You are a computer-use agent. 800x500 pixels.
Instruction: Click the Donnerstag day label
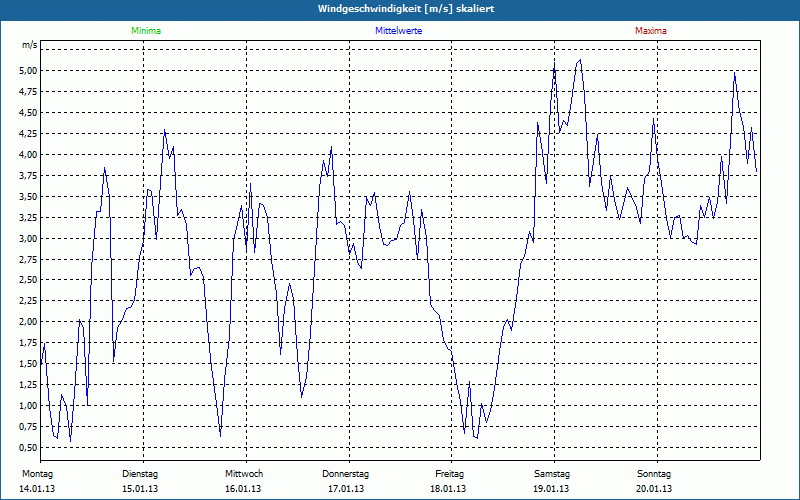pos(345,474)
